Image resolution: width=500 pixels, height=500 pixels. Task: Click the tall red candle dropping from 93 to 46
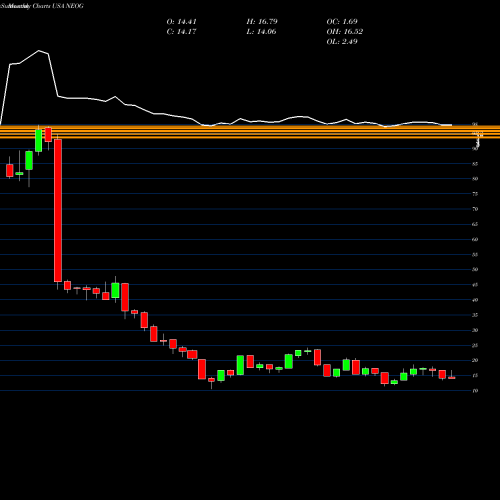point(58,211)
